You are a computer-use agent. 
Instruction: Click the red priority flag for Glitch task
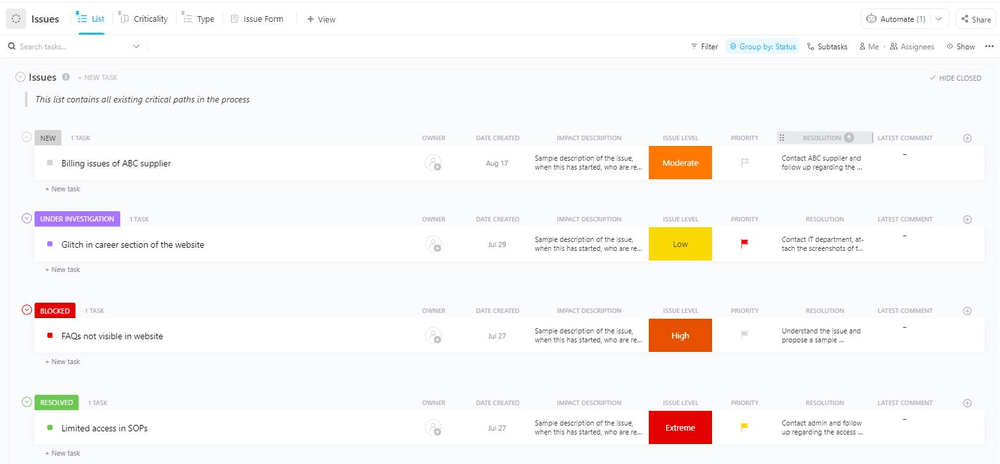click(744, 244)
